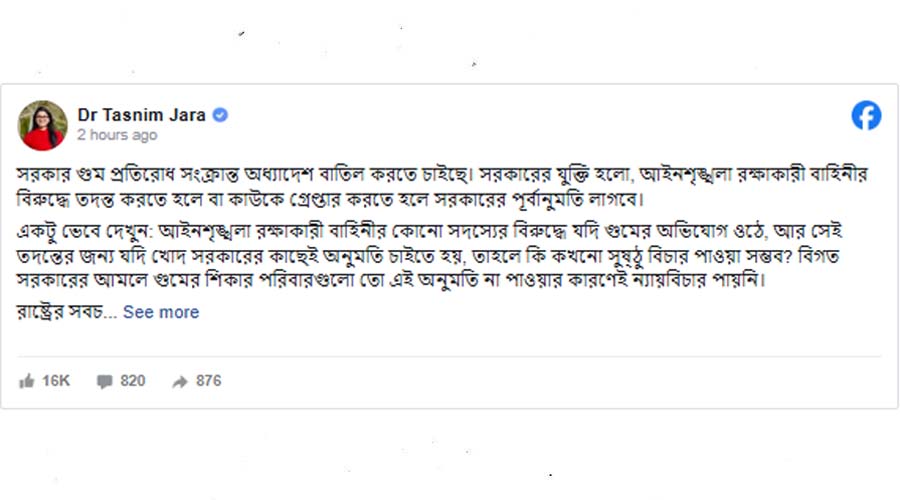Open Dr Tasnim Jara's profile picture

point(42,125)
